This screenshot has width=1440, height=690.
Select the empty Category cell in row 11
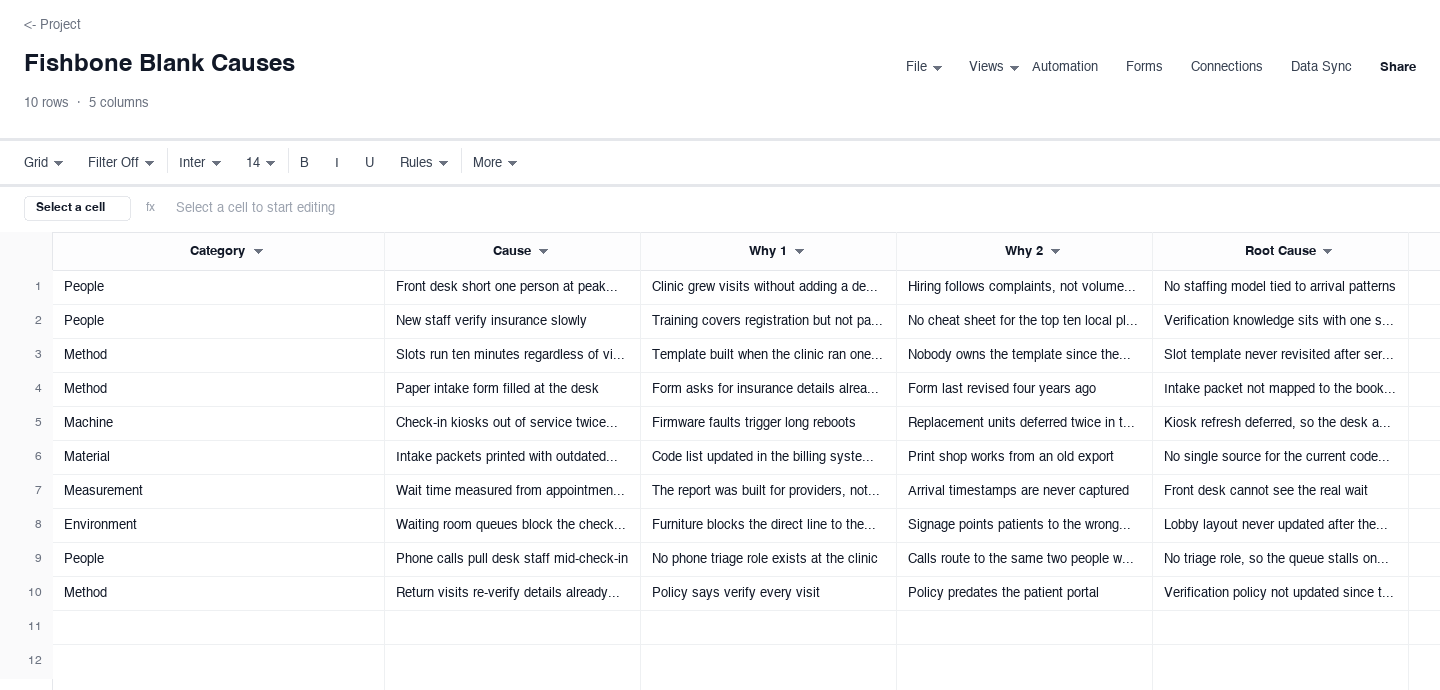pos(218,627)
